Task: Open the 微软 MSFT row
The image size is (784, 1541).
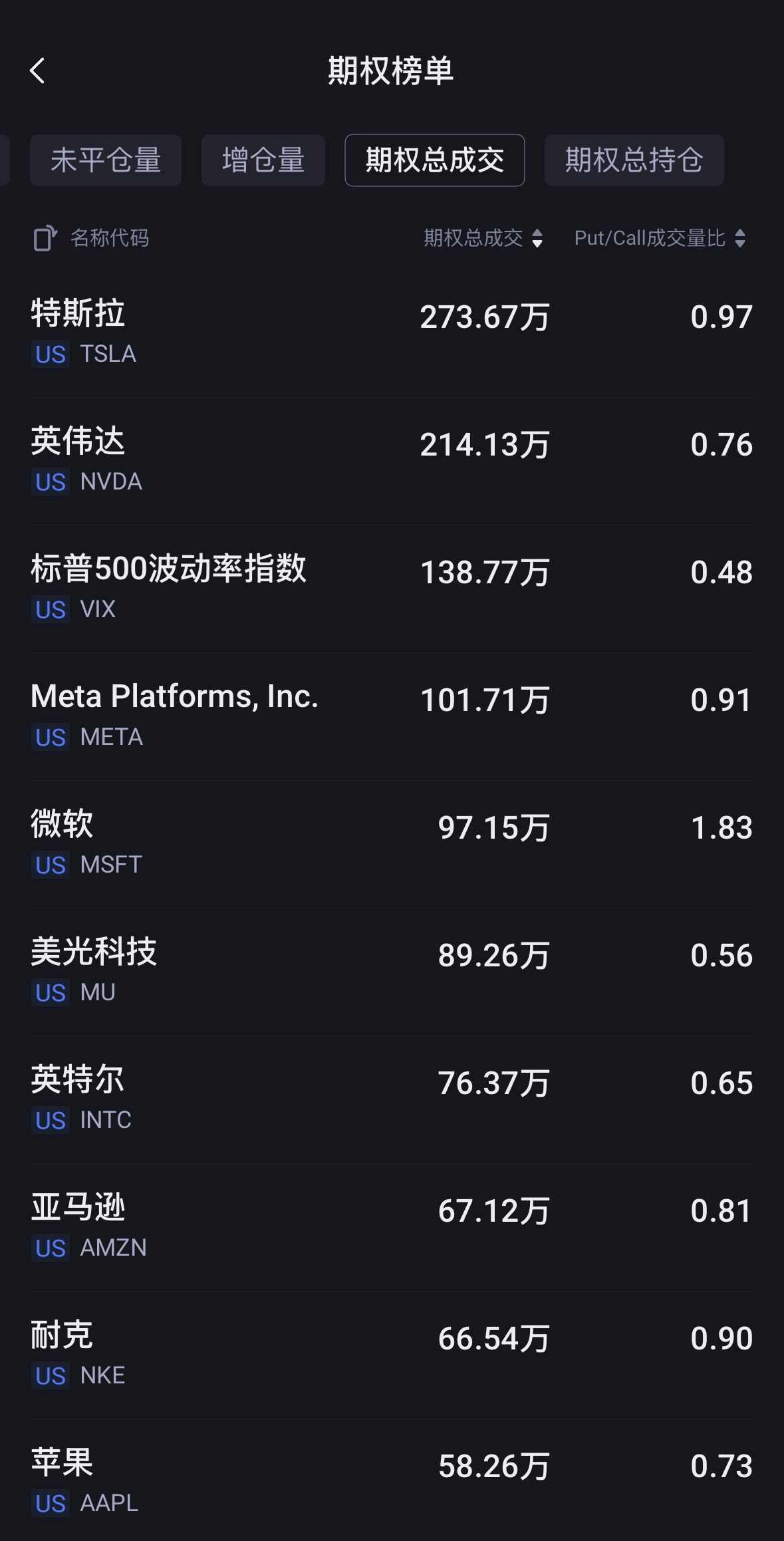Action: coord(392,843)
